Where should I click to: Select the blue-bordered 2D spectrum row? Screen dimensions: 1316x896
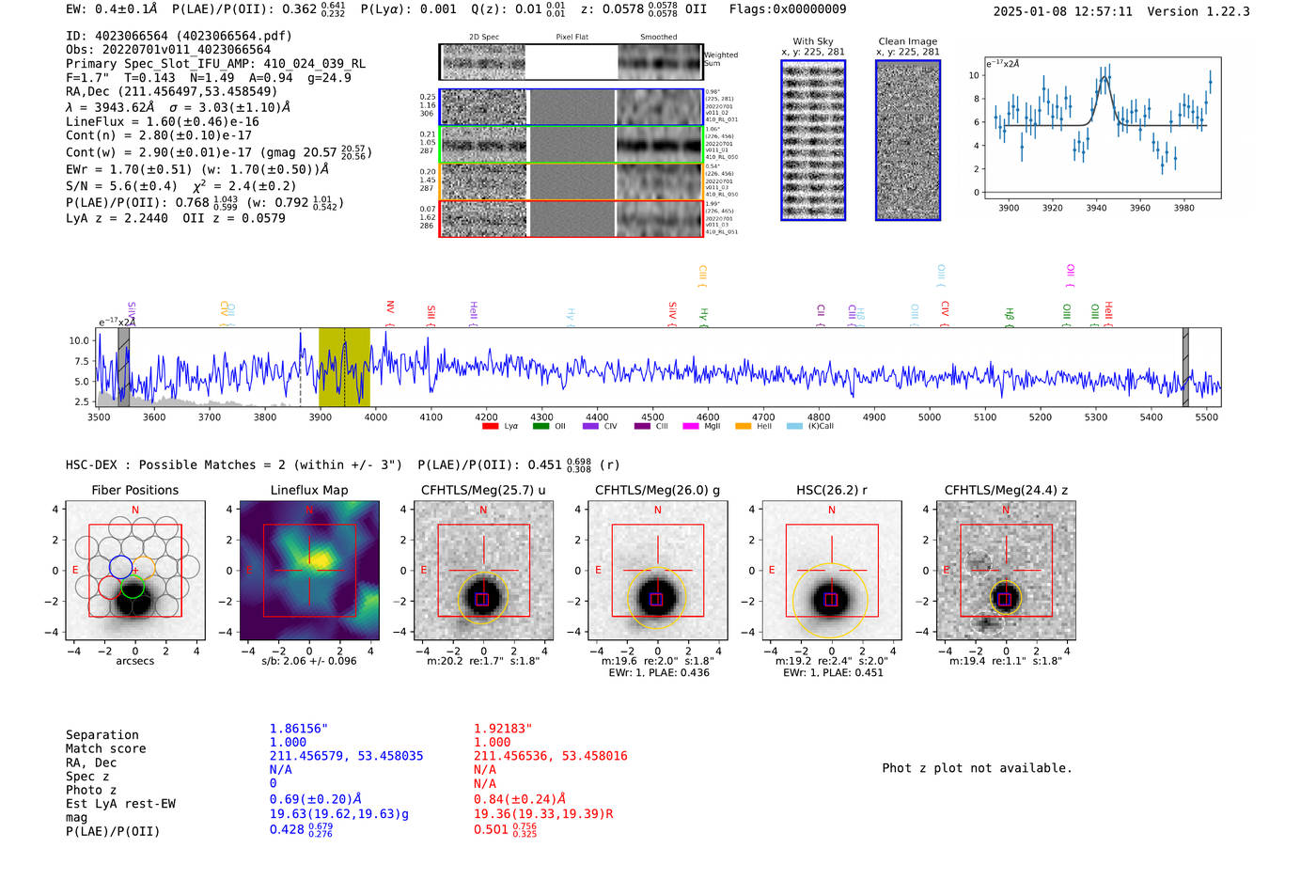572,107
